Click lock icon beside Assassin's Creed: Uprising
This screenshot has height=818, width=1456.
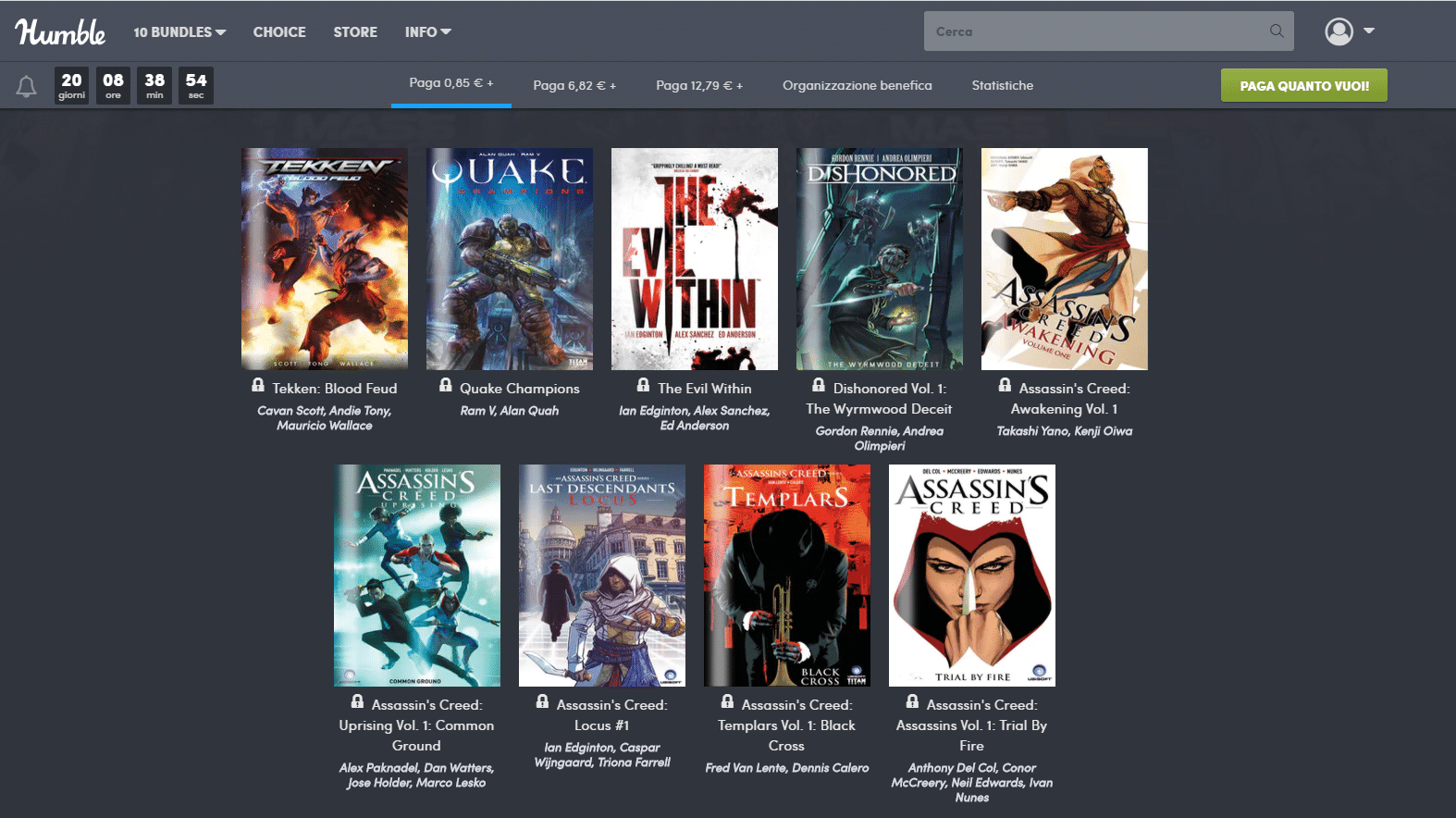point(357,701)
